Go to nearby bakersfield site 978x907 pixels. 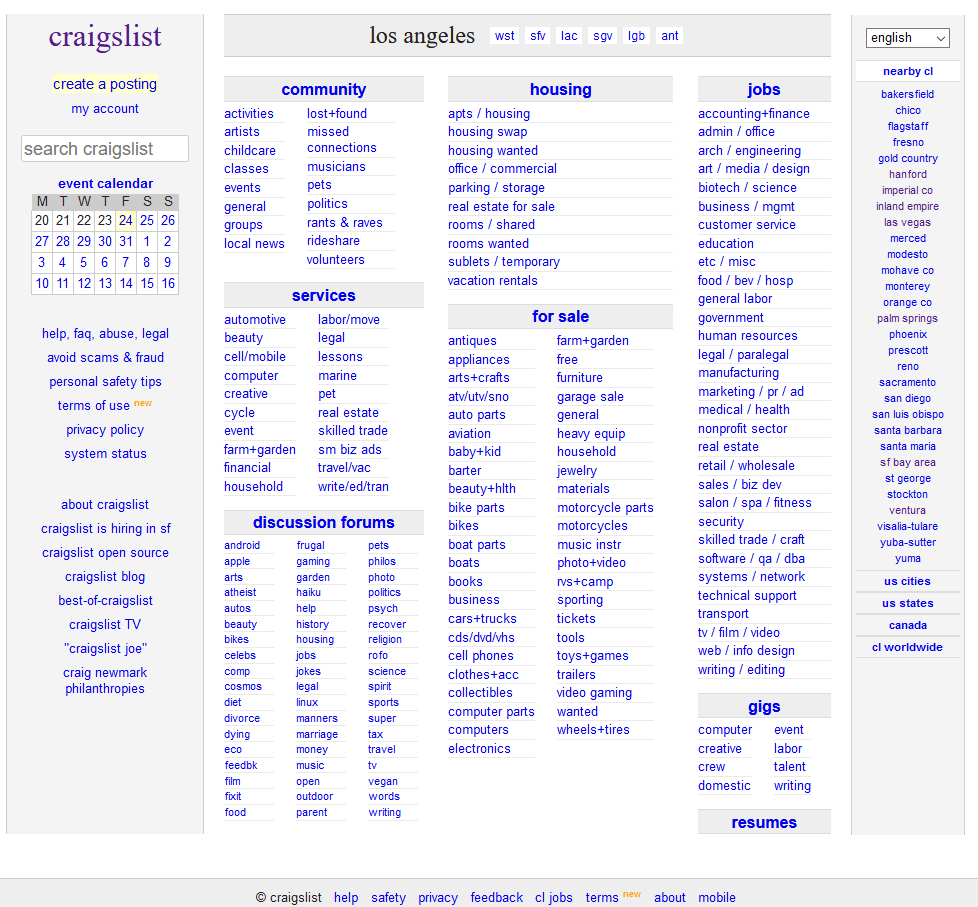point(908,94)
